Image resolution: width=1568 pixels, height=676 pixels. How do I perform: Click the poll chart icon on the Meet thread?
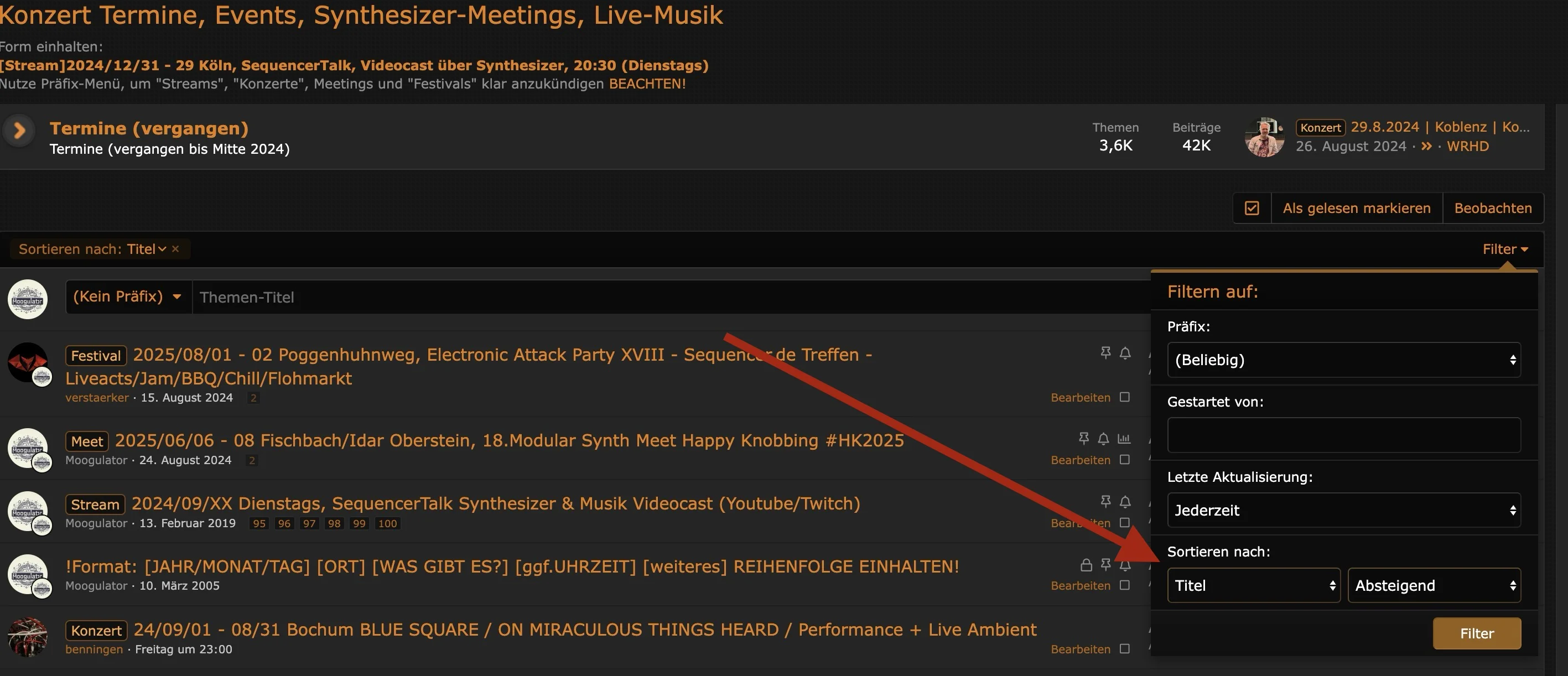(1124, 438)
